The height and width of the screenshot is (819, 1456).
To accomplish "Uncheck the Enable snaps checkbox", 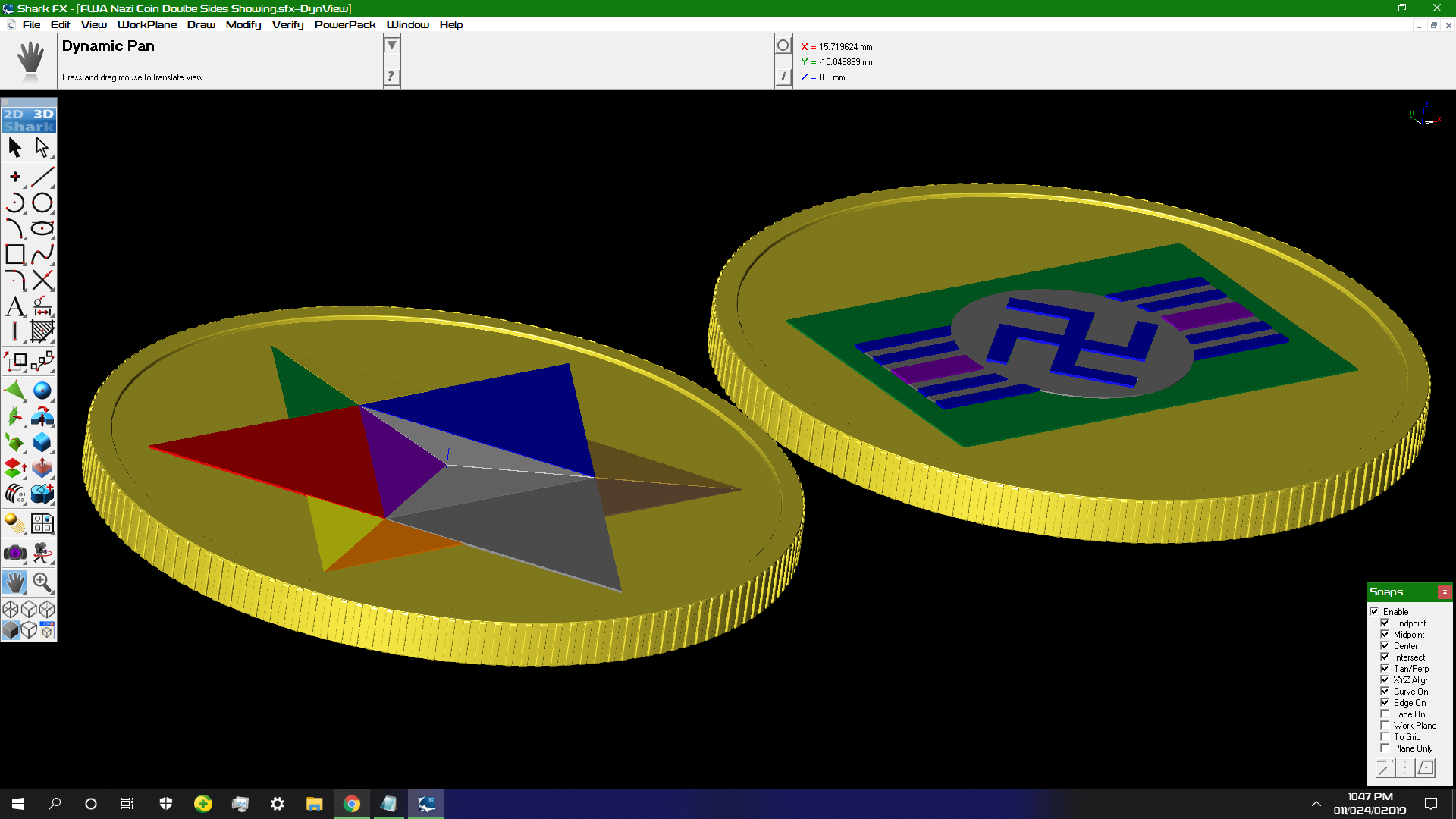I will (x=1374, y=612).
